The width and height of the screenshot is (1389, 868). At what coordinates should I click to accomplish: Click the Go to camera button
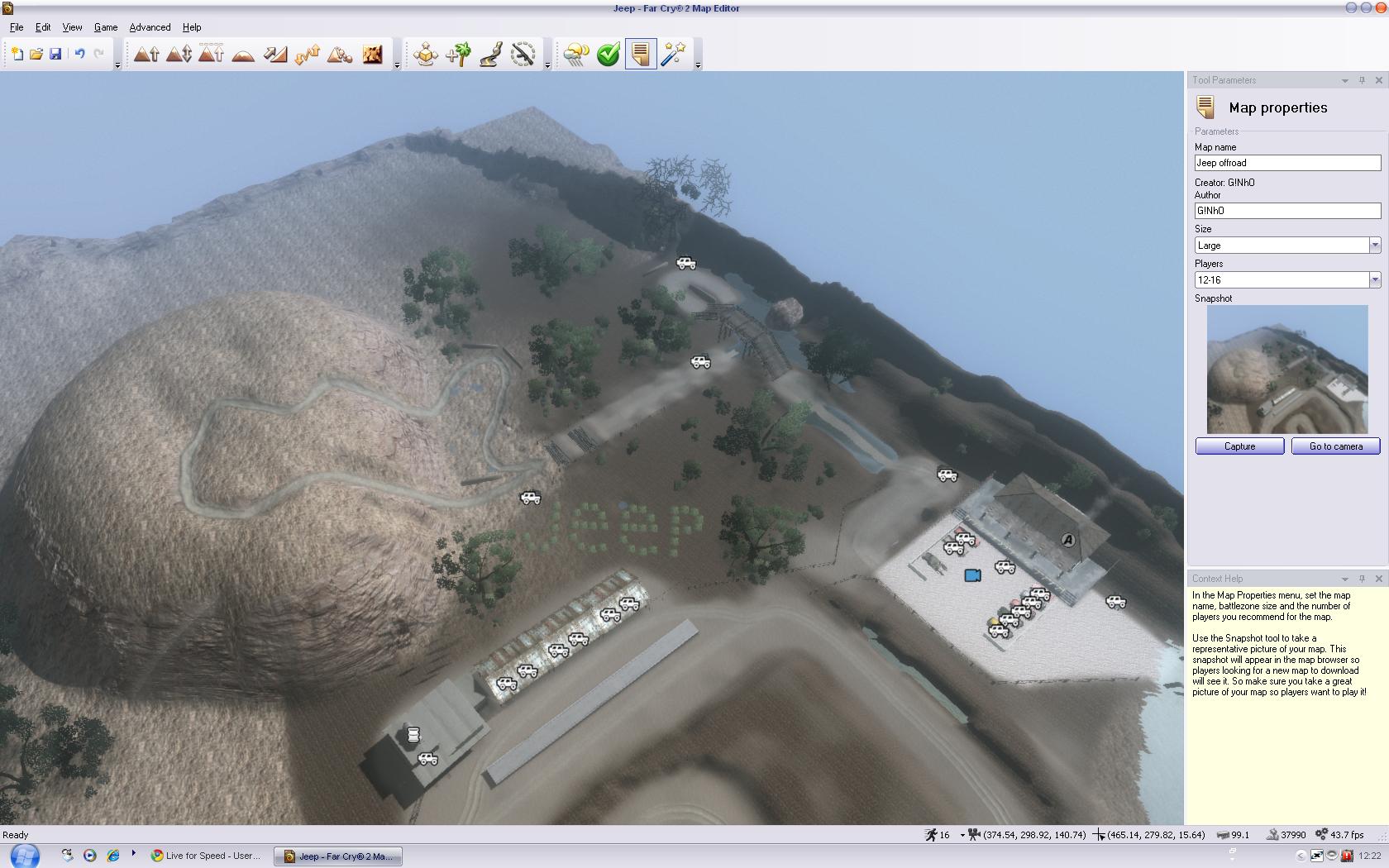[1336, 446]
